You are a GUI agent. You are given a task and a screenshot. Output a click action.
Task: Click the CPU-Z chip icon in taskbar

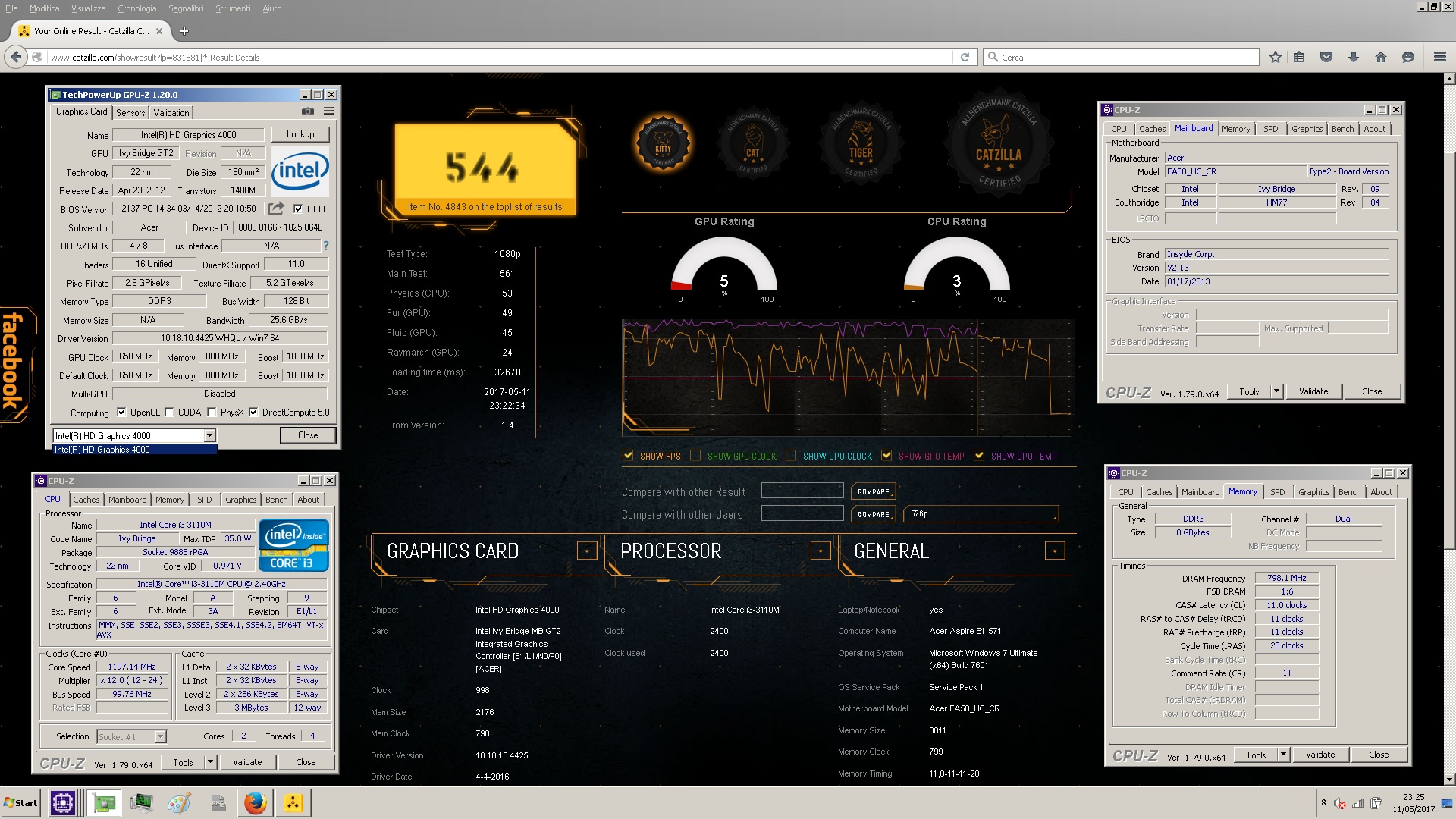click(x=62, y=802)
